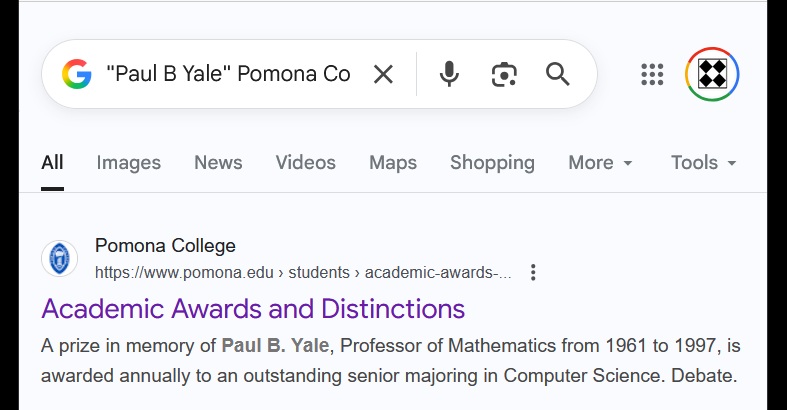Expand the More search filters dropdown
Screen dimensions: 787x410
pyautogui.click(x=600, y=162)
